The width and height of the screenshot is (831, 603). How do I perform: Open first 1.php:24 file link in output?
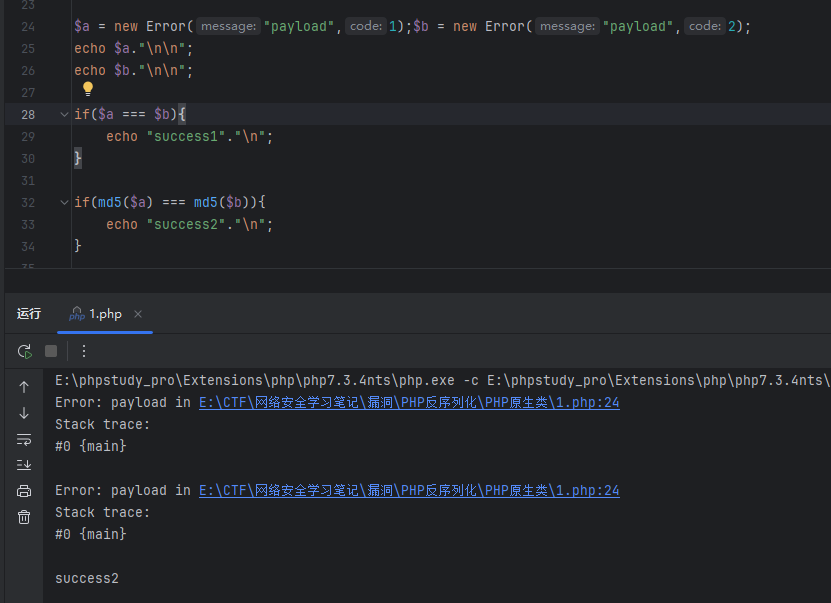408,403
